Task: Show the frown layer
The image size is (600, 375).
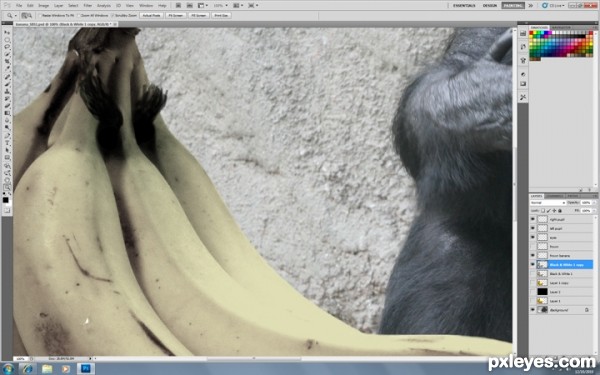Action: click(x=533, y=246)
